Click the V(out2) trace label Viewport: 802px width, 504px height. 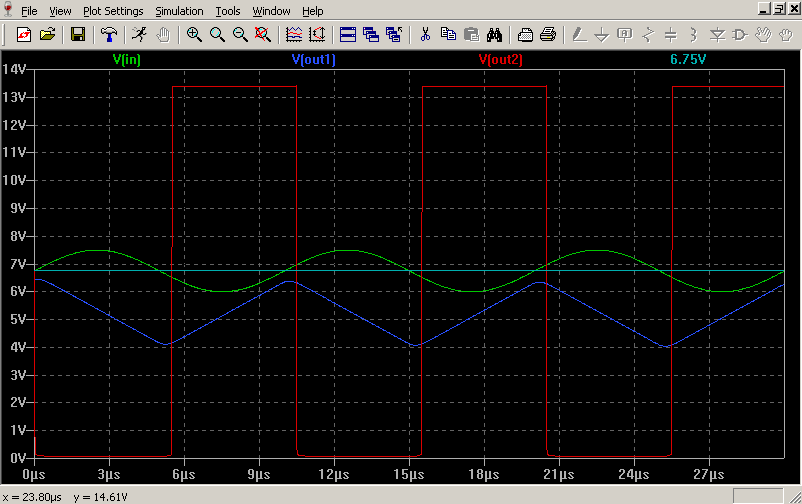[501, 59]
